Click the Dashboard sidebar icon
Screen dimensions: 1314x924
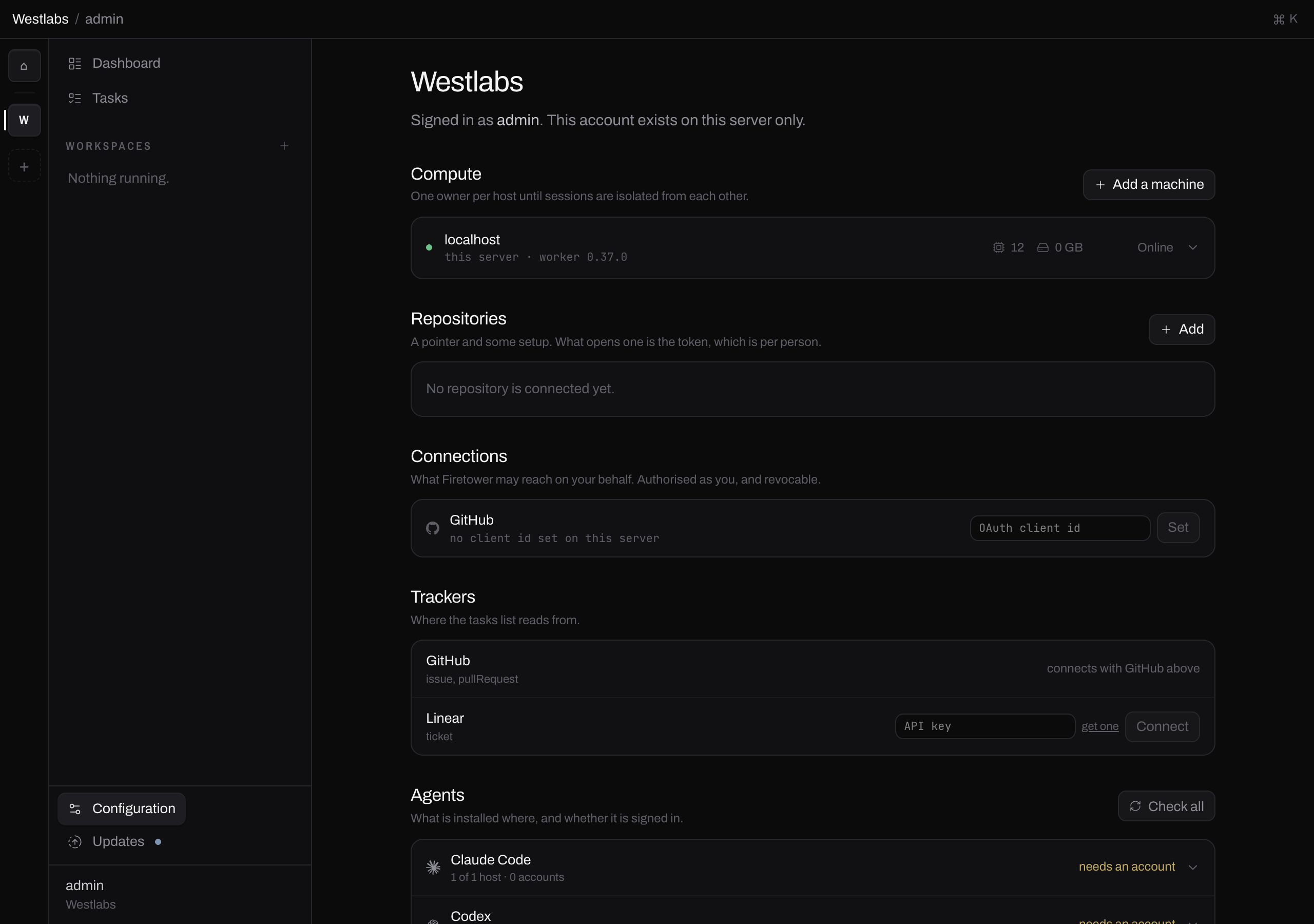[75, 64]
